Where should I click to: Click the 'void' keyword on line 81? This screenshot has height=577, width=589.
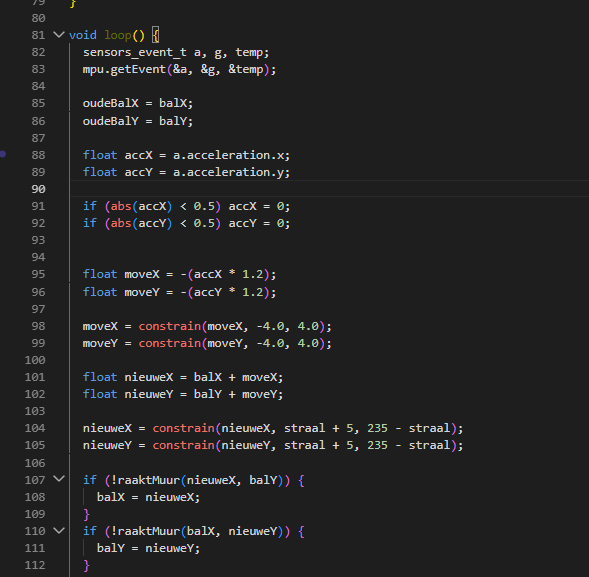(x=83, y=35)
